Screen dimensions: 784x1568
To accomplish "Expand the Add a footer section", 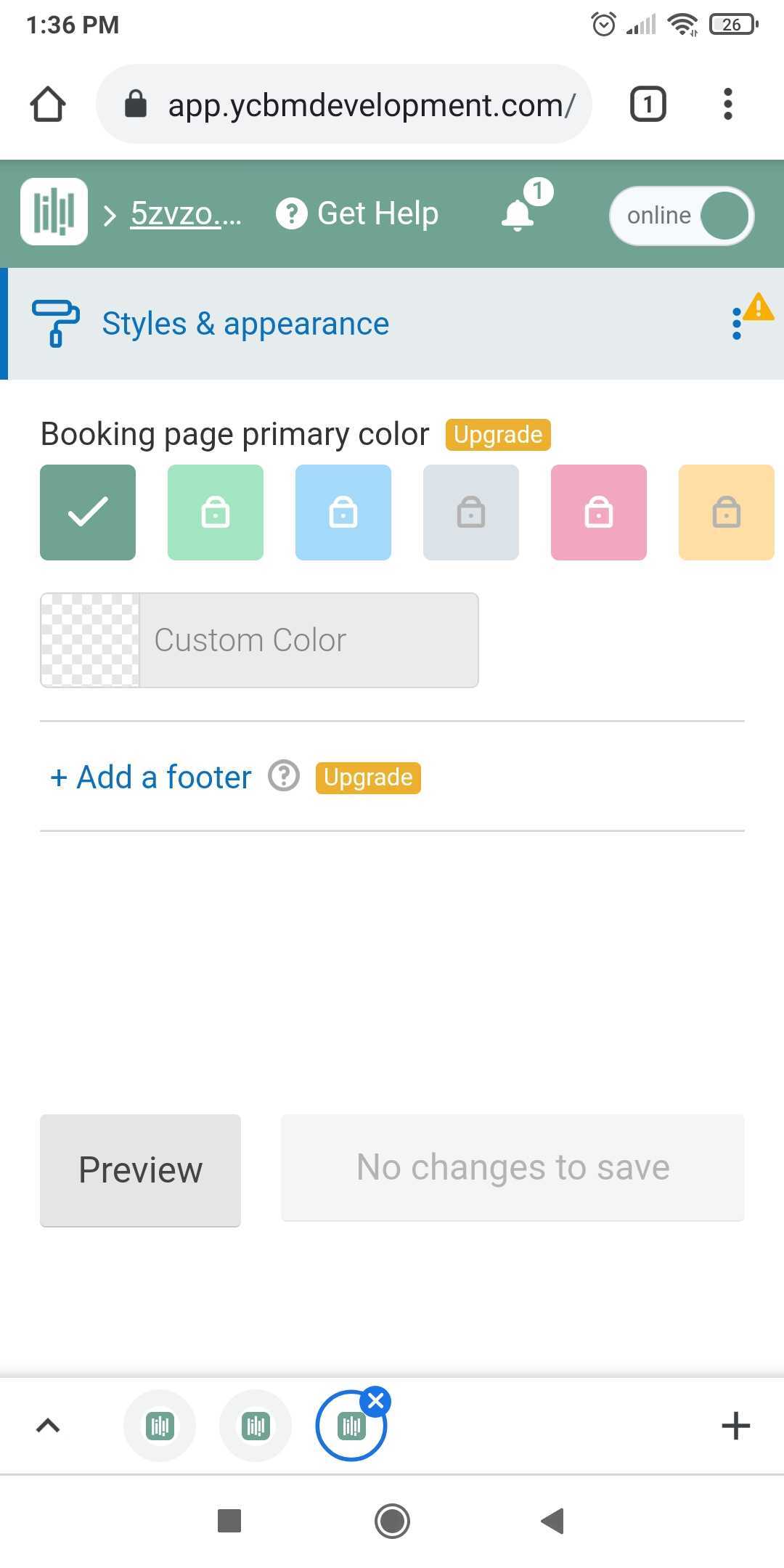I will coord(150,777).
